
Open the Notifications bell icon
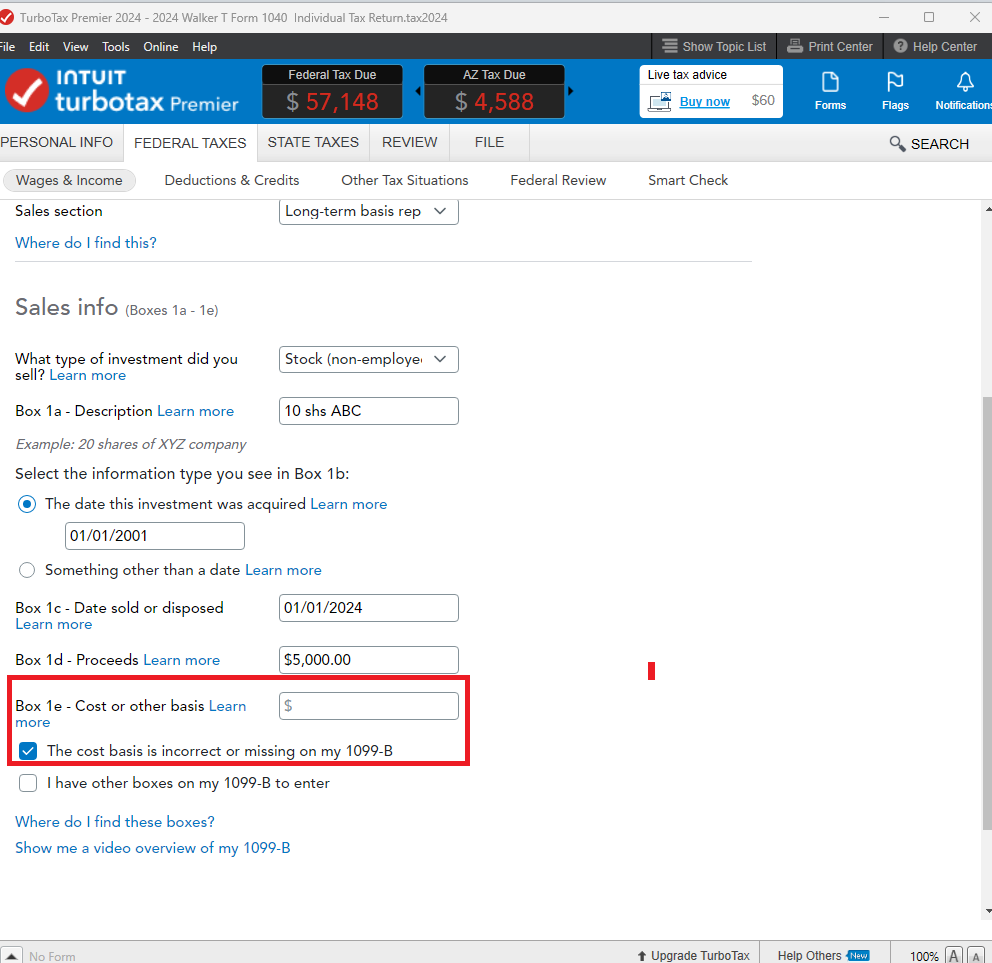click(x=964, y=91)
